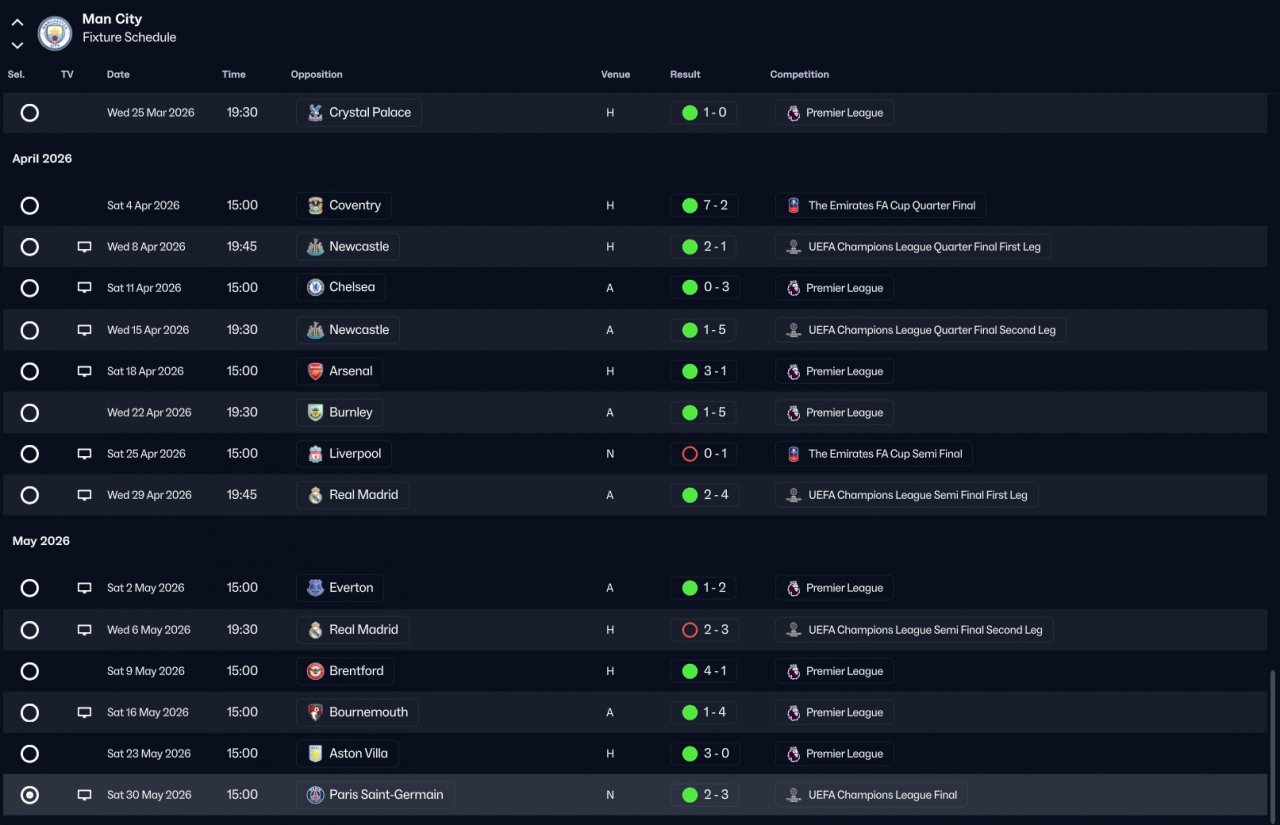
Task: Click the Paris Saint-Germain crest icon
Action: tap(315, 795)
